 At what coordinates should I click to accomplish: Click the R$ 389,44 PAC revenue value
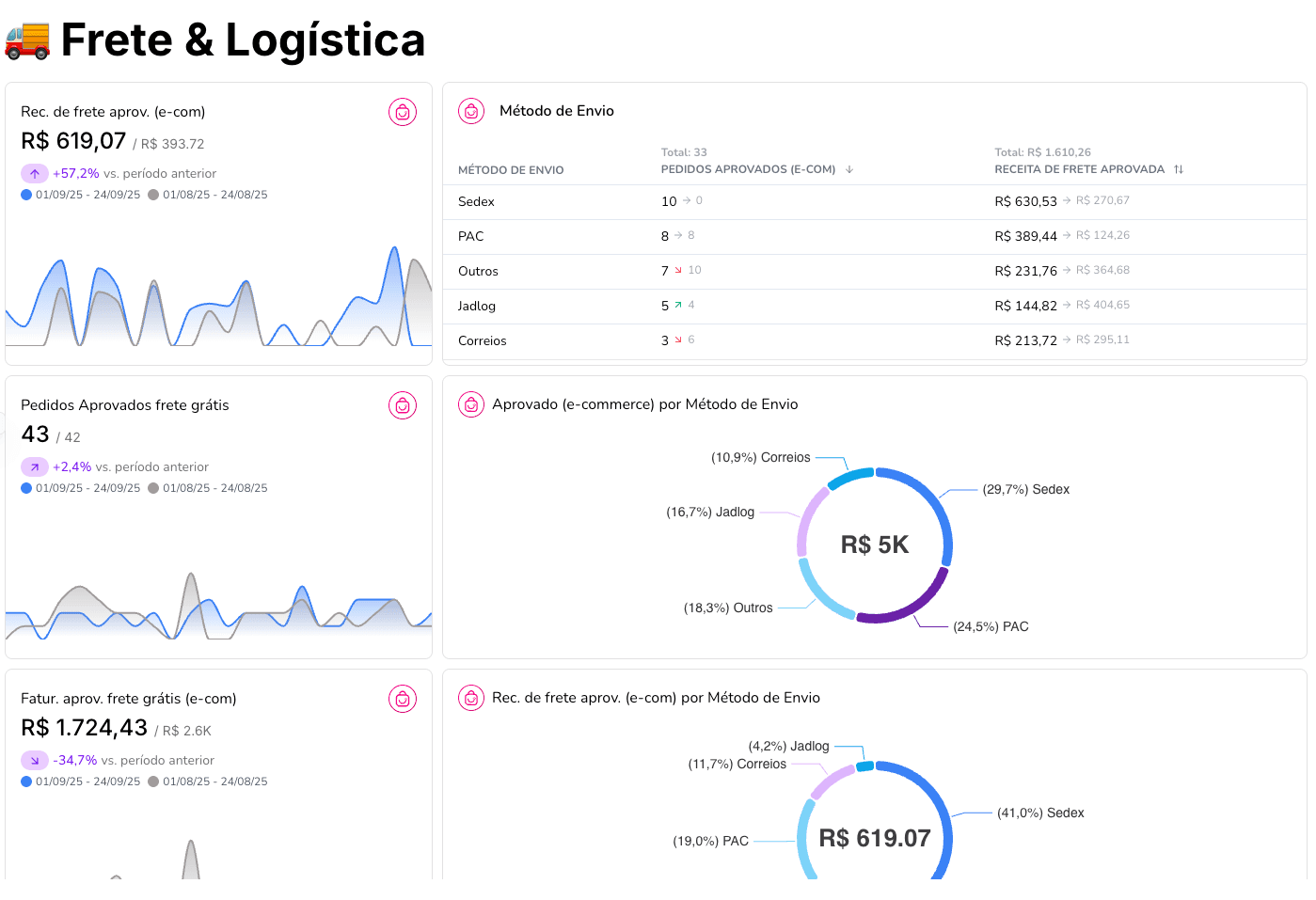1025,236
